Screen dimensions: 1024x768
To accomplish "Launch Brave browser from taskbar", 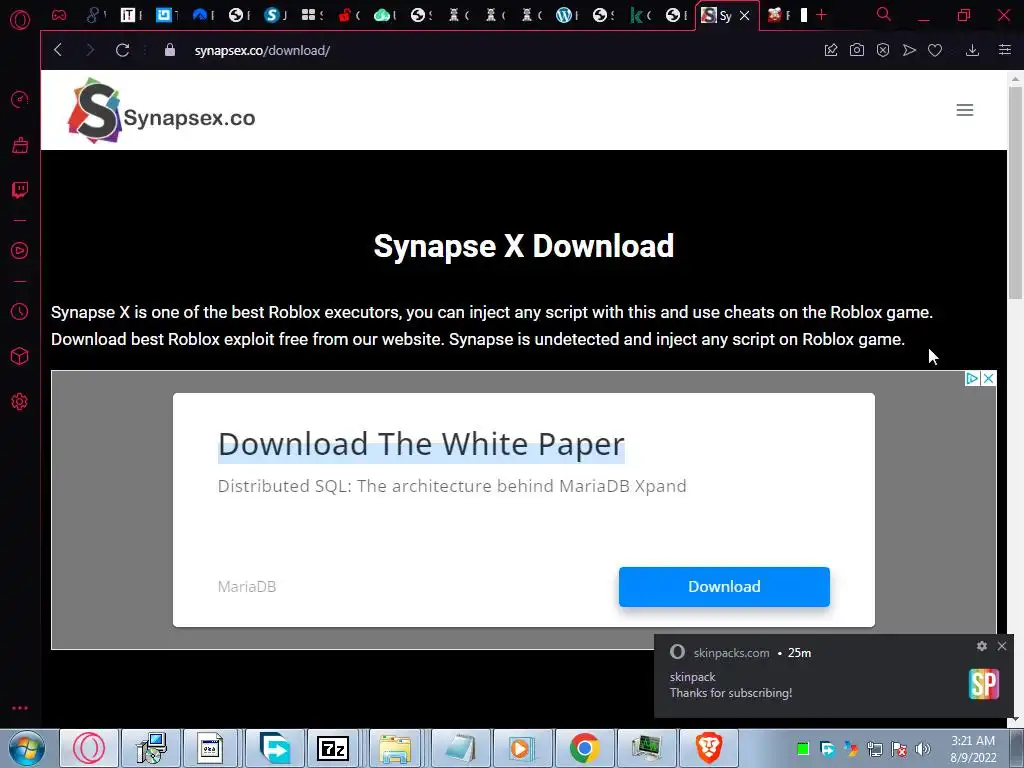I will 709,748.
